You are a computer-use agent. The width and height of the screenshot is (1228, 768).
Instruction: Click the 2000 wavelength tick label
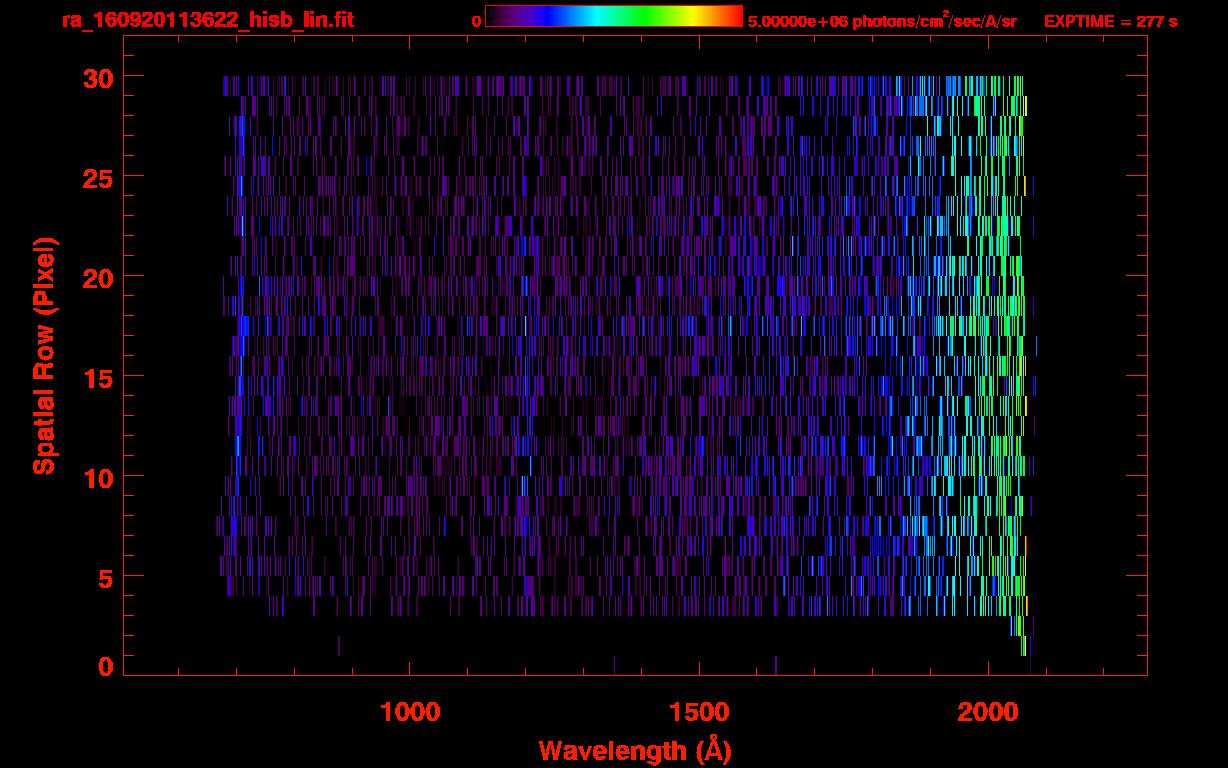988,712
